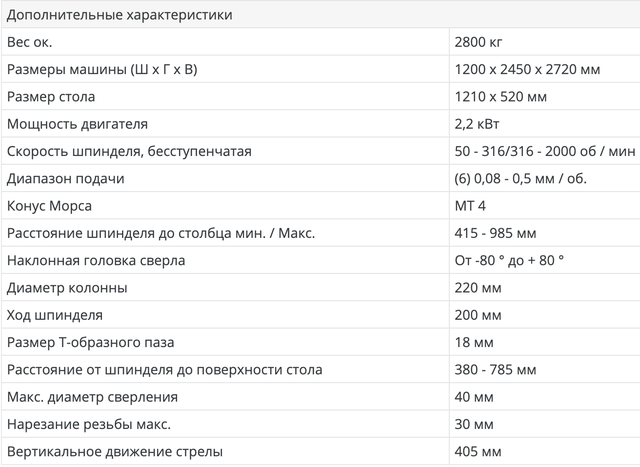Click the 'Ход шпинделя' label
640x467 pixels.
[x=55, y=316]
